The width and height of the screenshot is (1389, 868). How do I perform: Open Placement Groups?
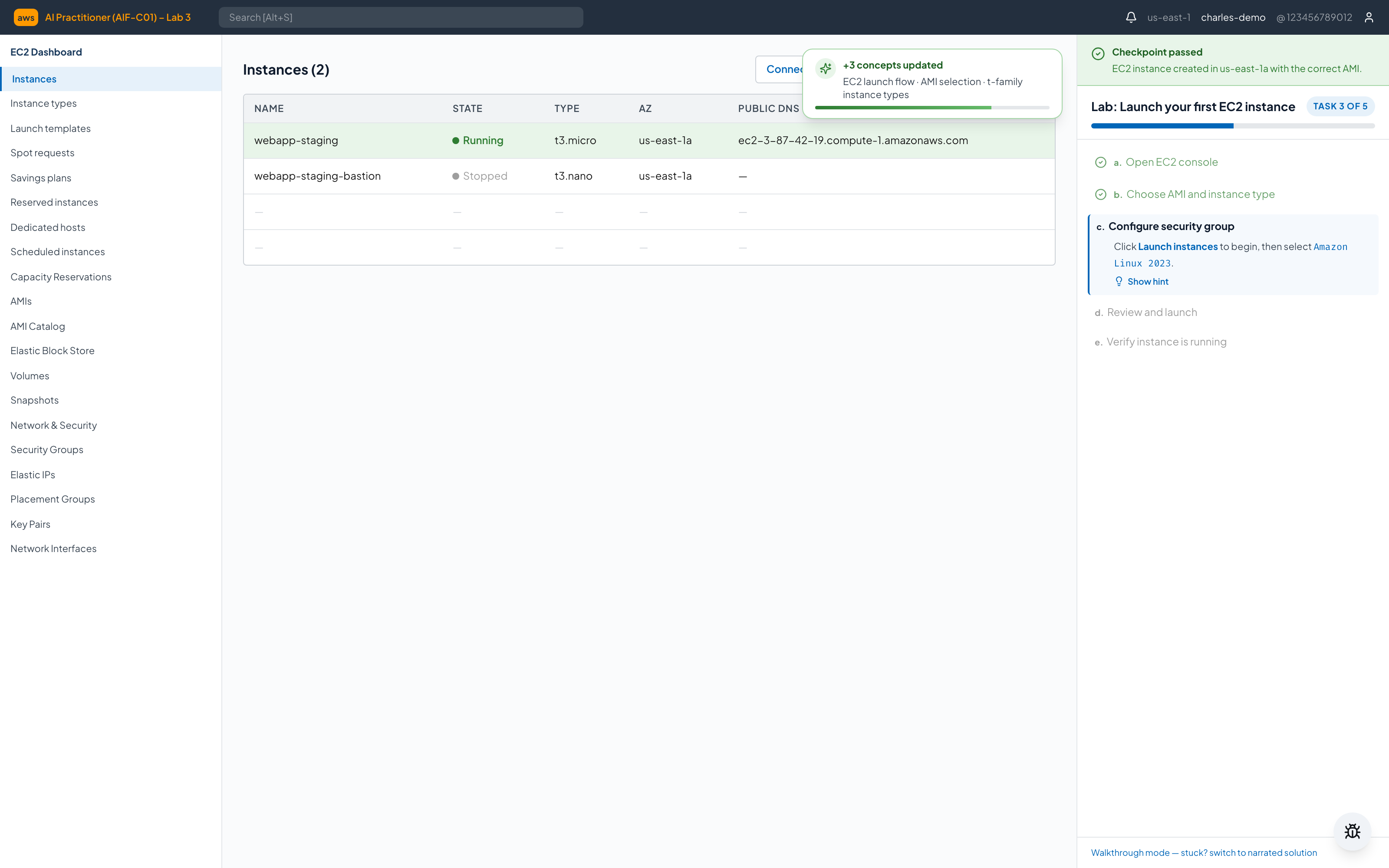tap(53, 499)
